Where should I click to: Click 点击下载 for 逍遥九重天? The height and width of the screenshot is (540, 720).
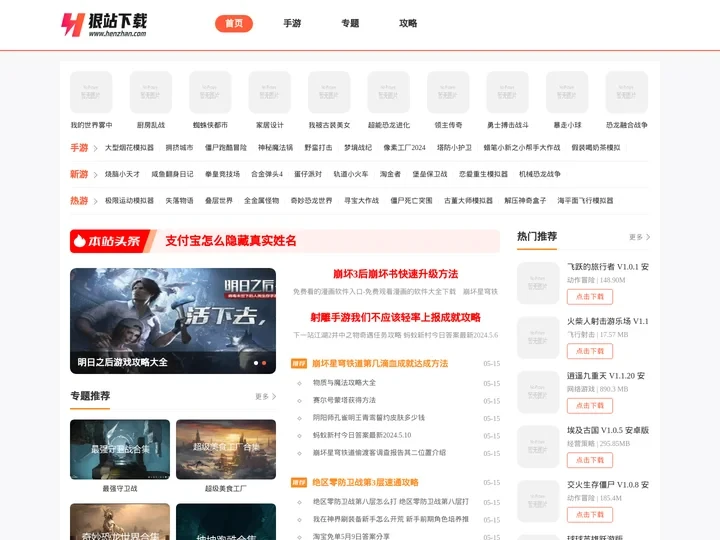[x=590, y=406]
